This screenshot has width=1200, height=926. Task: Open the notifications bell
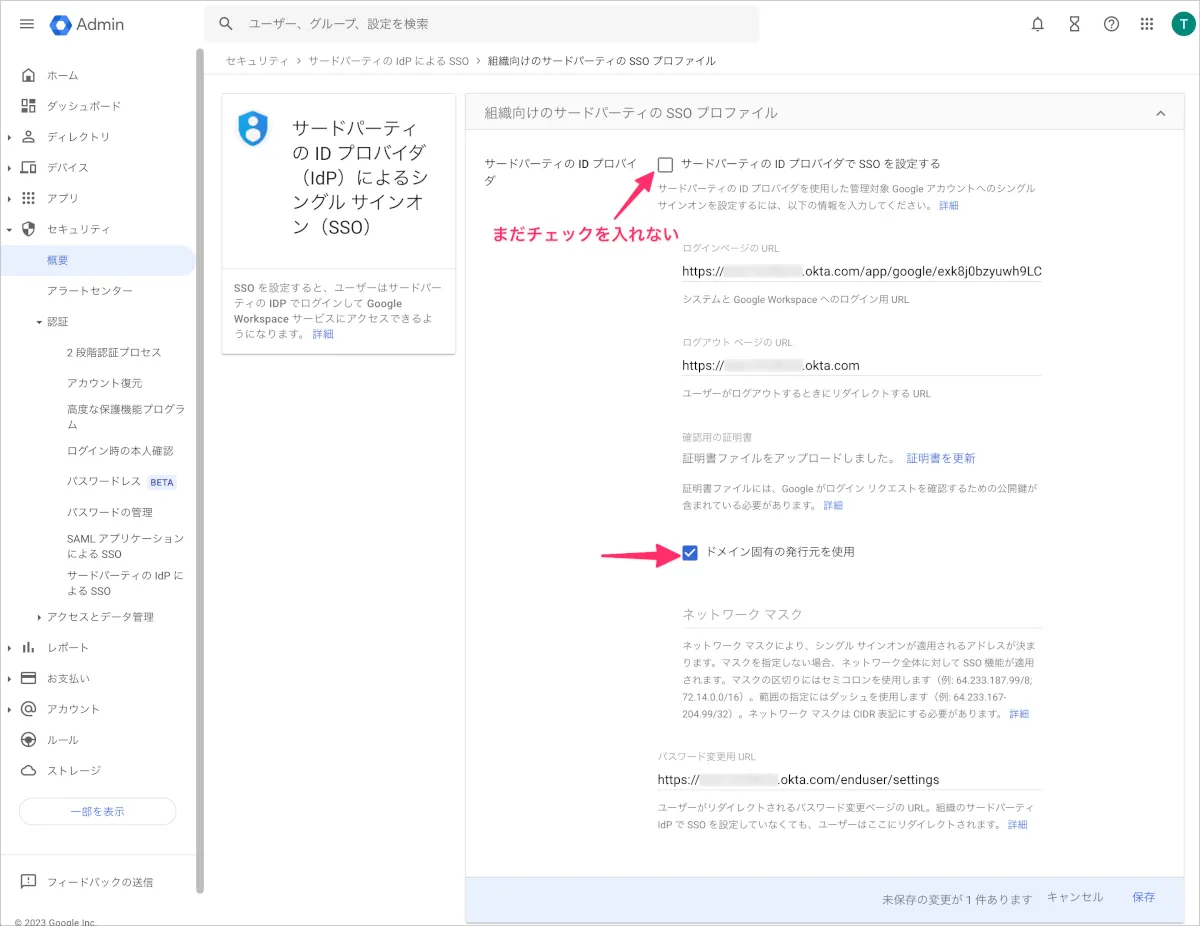[x=1037, y=24]
